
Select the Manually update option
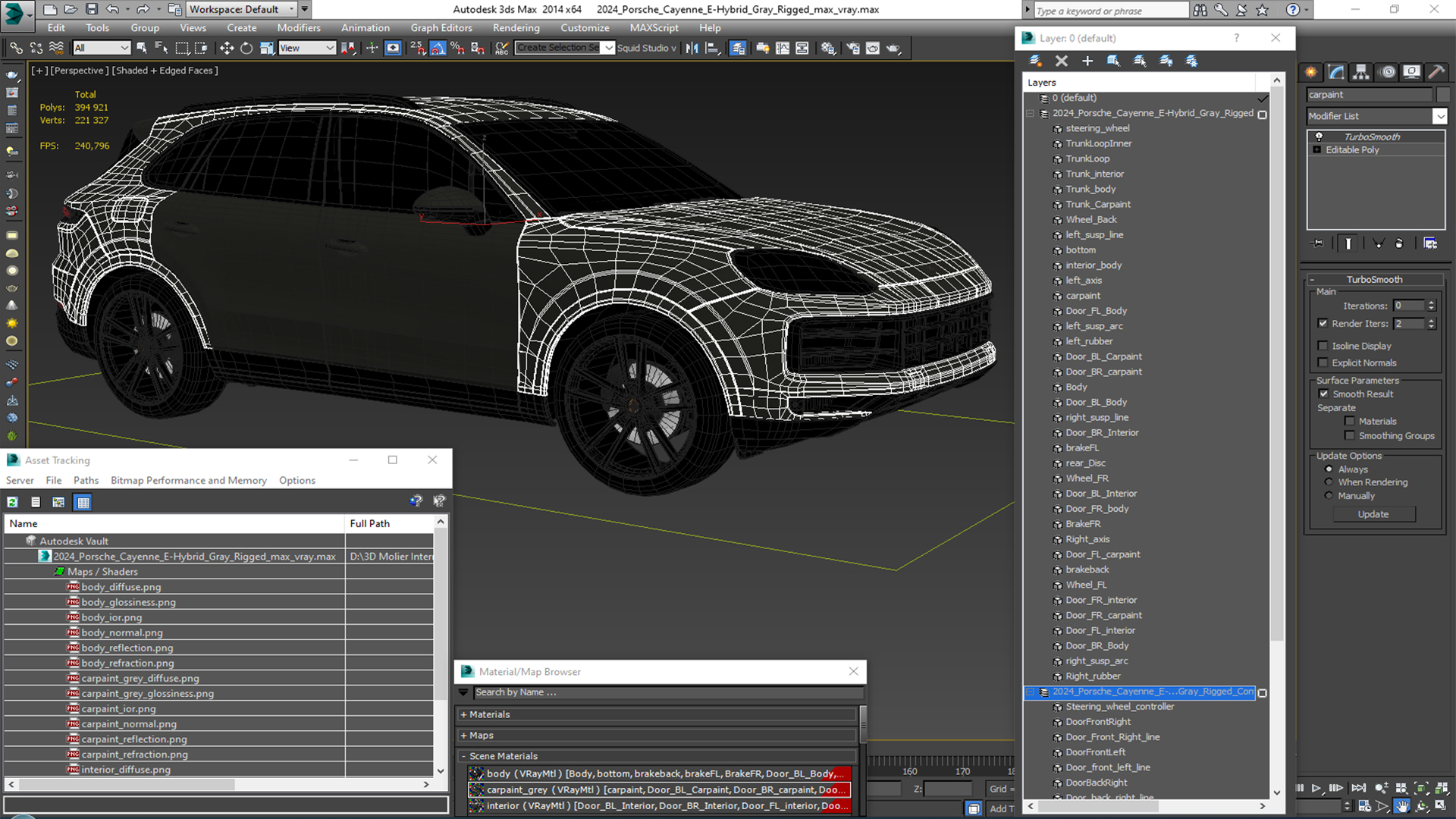(x=1329, y=496)
